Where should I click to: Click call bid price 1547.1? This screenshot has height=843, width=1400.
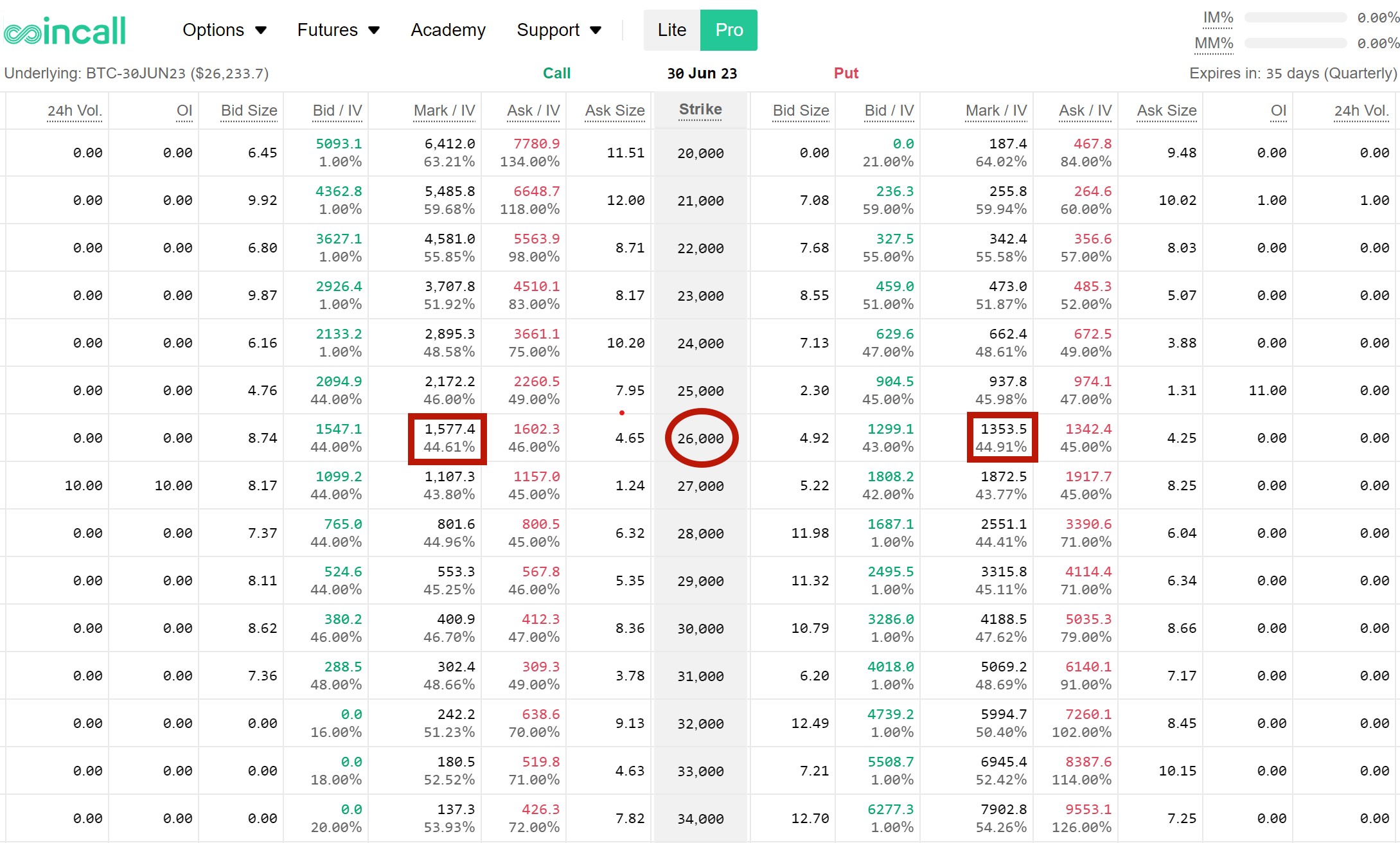[338, 429]
